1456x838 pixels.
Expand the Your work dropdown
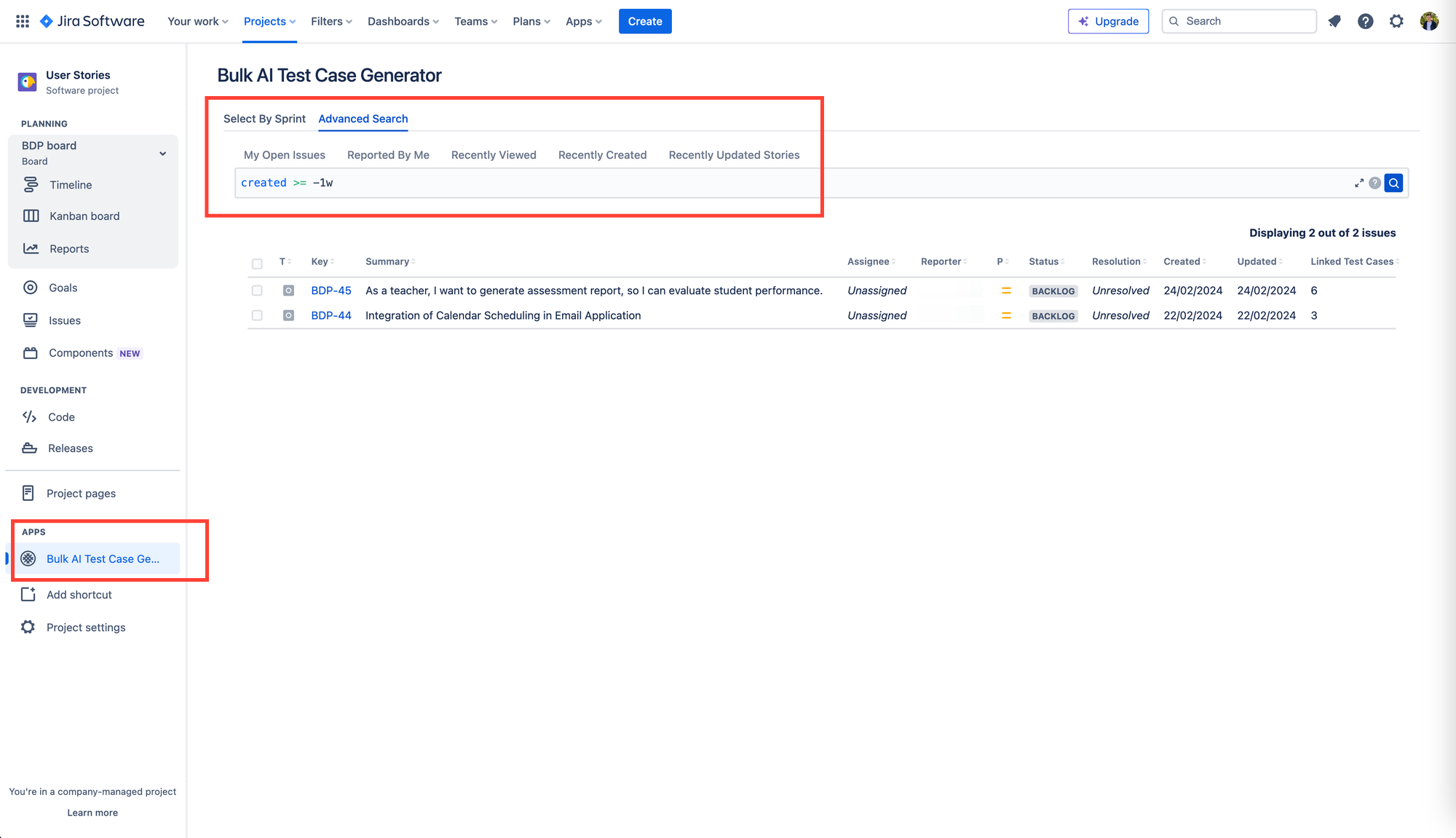pos(197,21)
